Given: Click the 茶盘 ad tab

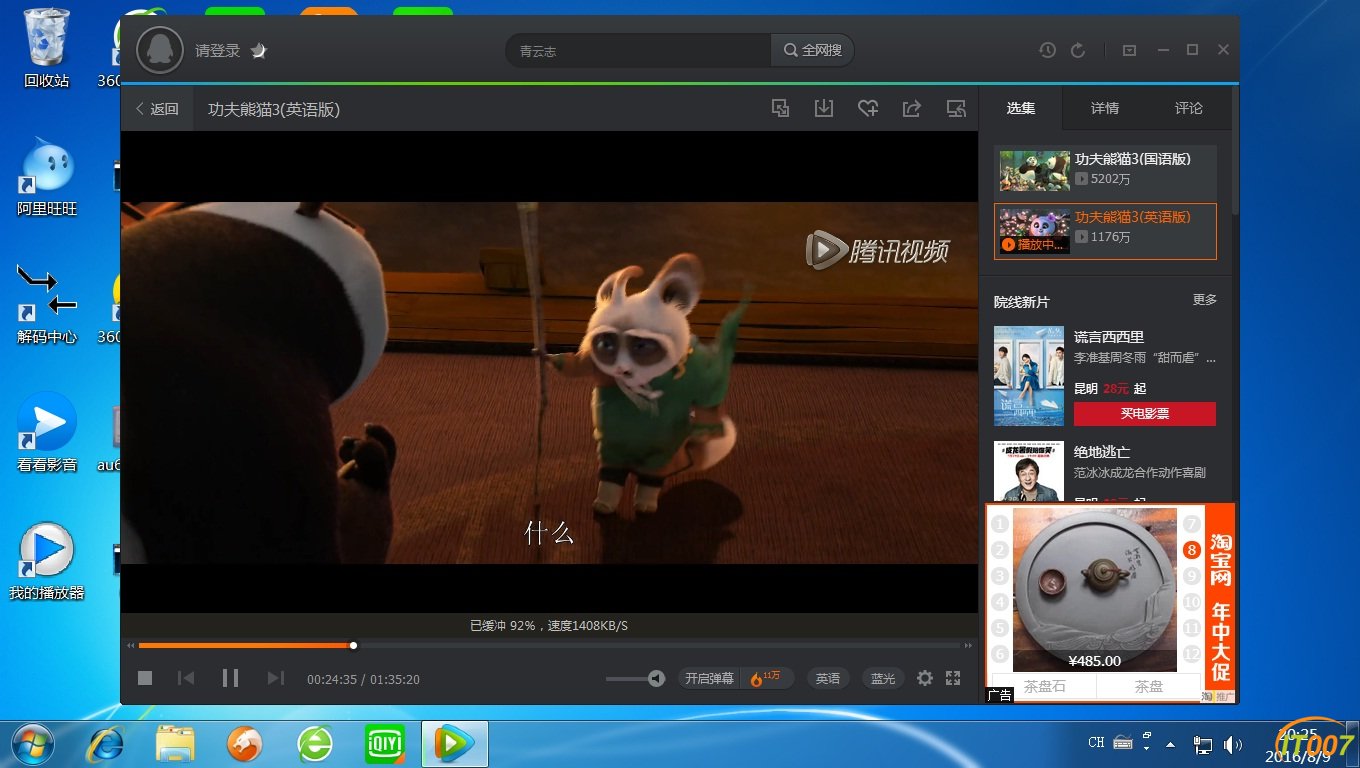Looking at the screenshot, I should [1149, 686].
